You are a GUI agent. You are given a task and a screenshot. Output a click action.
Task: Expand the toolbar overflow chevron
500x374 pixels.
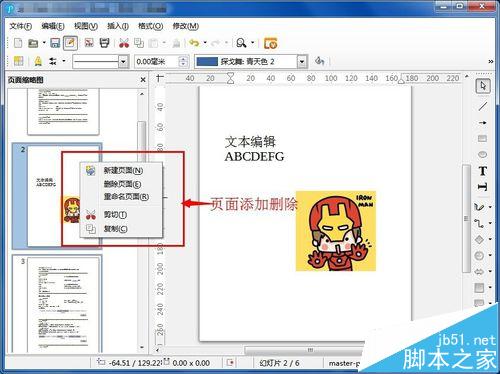click(x=491, y=62)
